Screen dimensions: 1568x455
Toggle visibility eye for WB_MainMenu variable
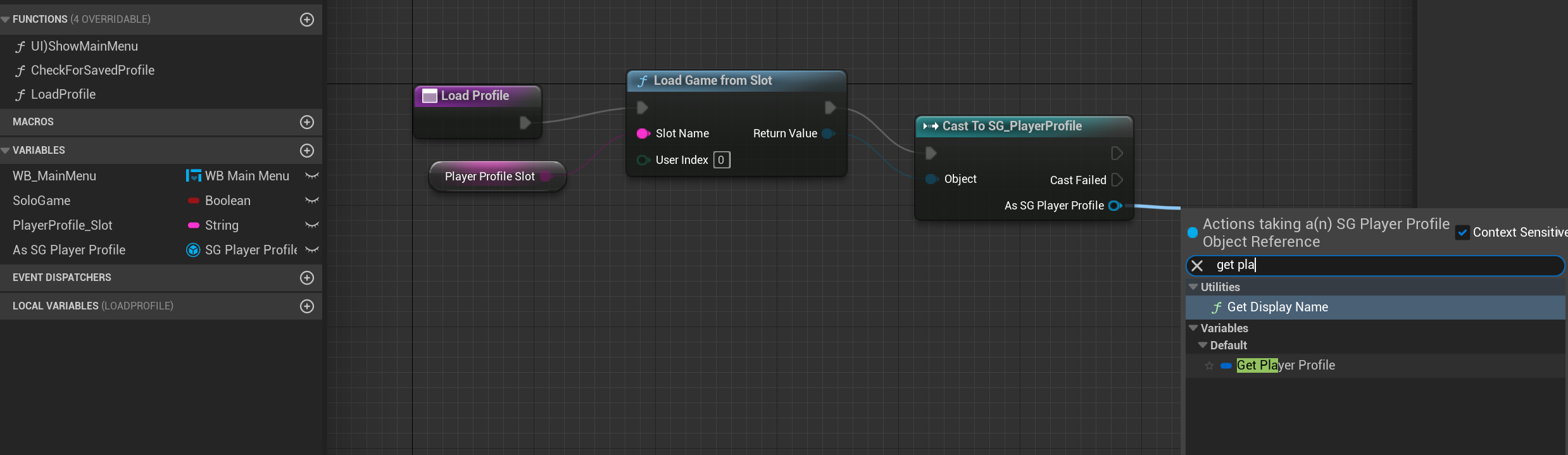[x=311, y=176]
